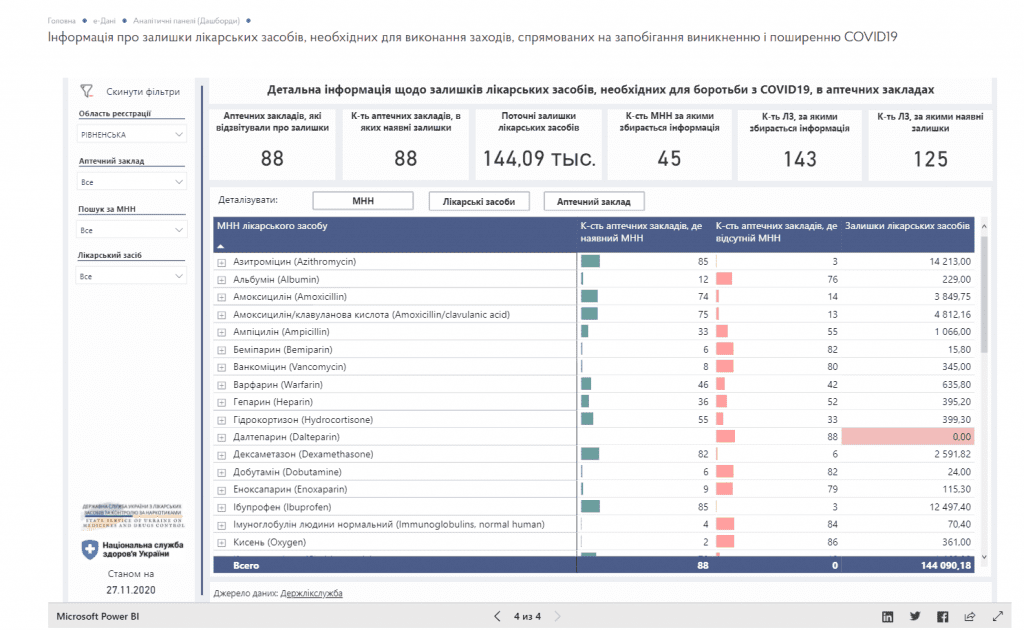Select the МНН detail button
The image size is (1024, 630).
pos(362,201)
